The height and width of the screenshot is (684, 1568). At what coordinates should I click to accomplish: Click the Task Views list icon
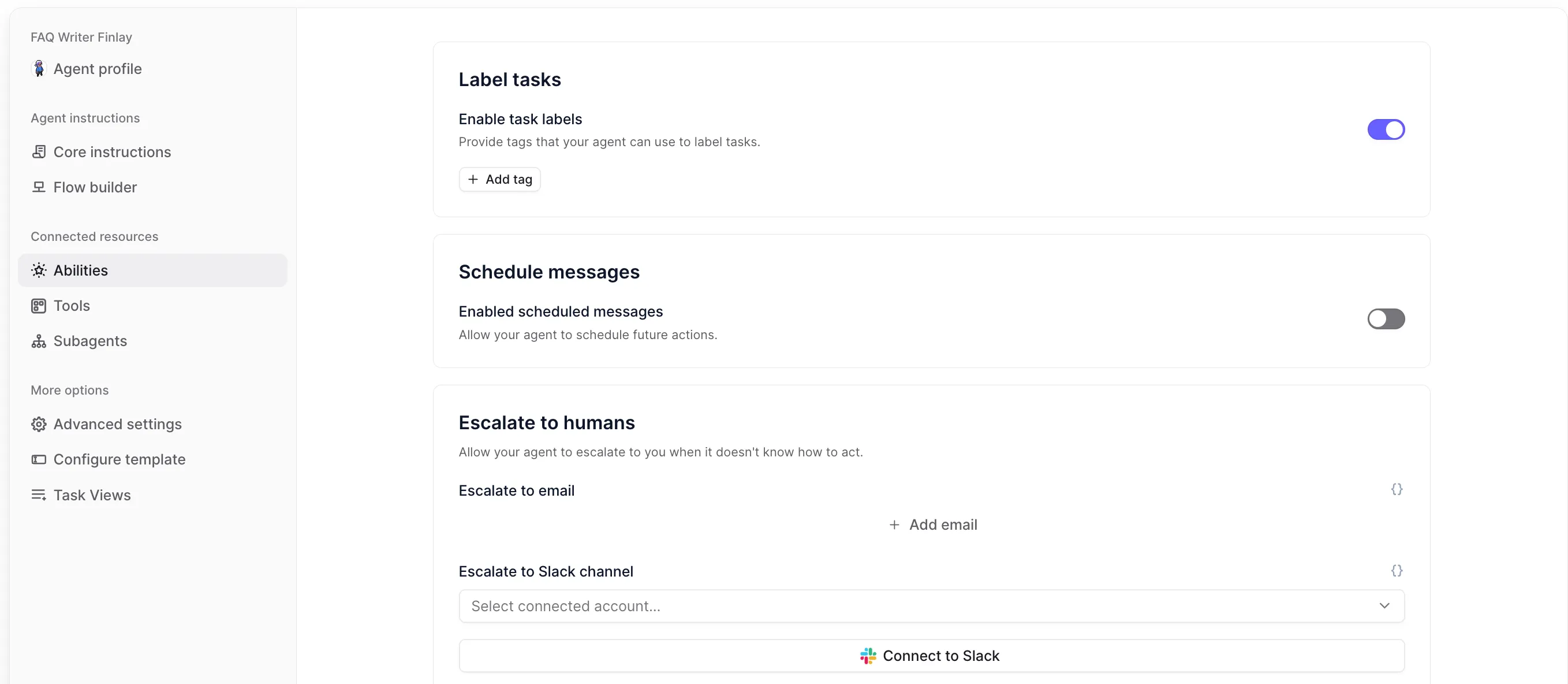[x=39, y=495]
